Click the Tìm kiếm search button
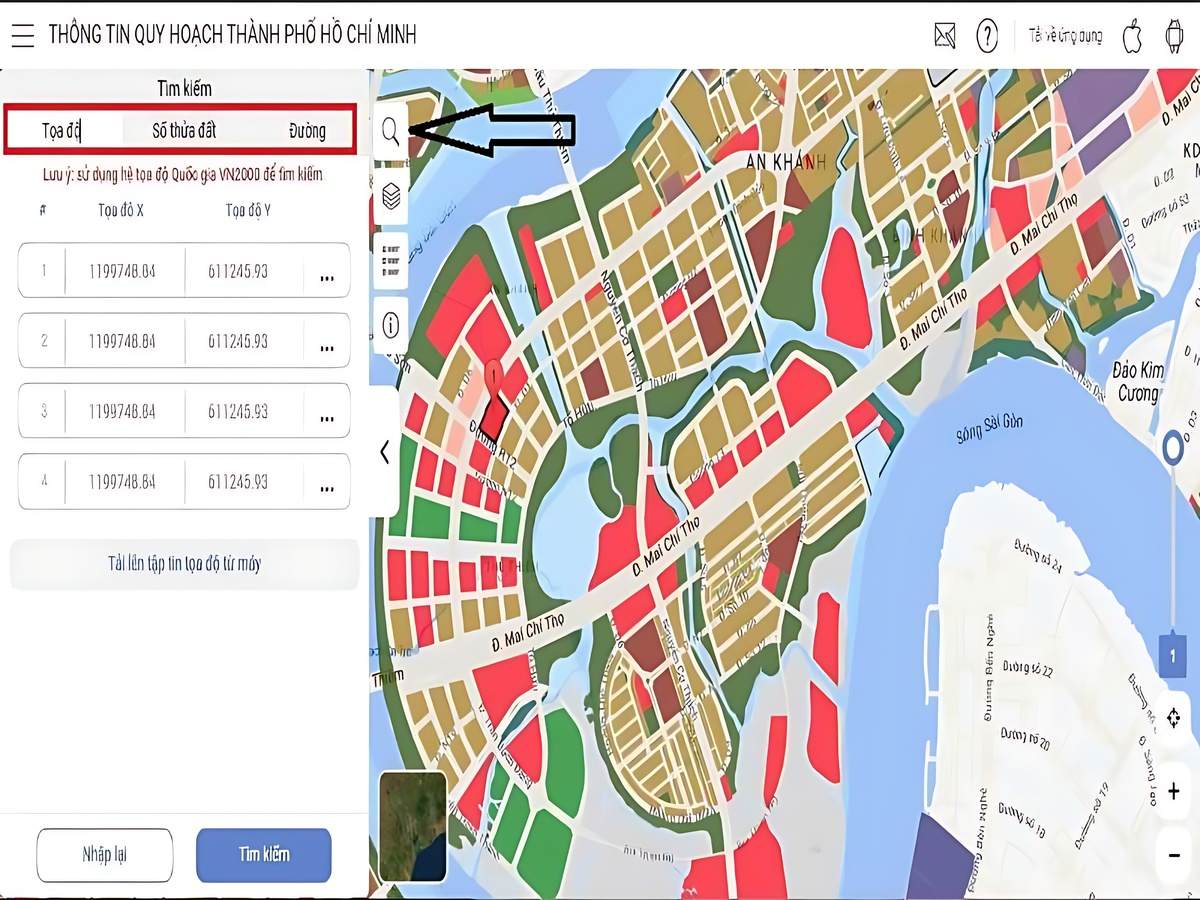1200x900 pixels. [264, 855]
